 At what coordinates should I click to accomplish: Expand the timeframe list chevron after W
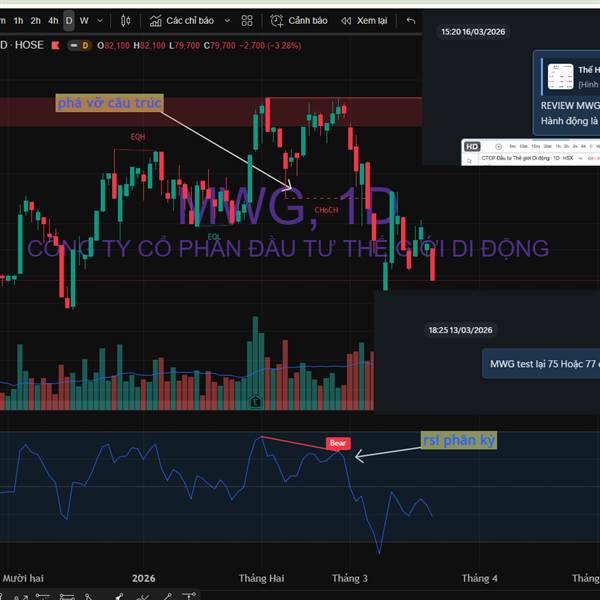(100, 21)
